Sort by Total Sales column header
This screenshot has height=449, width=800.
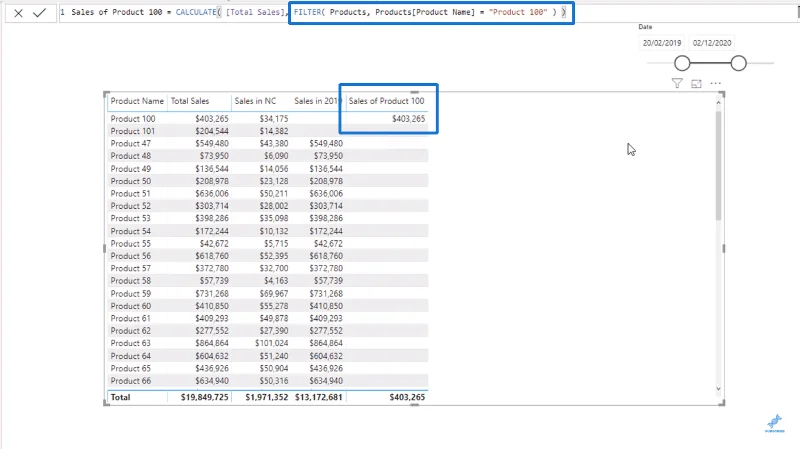pos(190,101)
